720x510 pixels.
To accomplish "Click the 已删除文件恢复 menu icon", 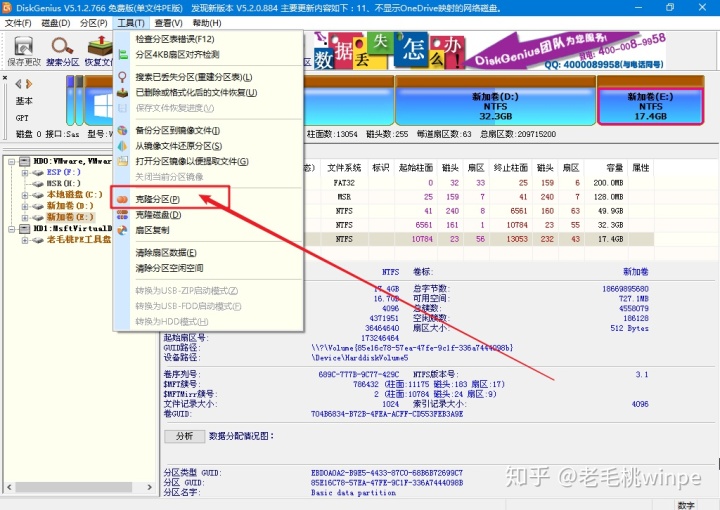I will click(x=122, y=93).
